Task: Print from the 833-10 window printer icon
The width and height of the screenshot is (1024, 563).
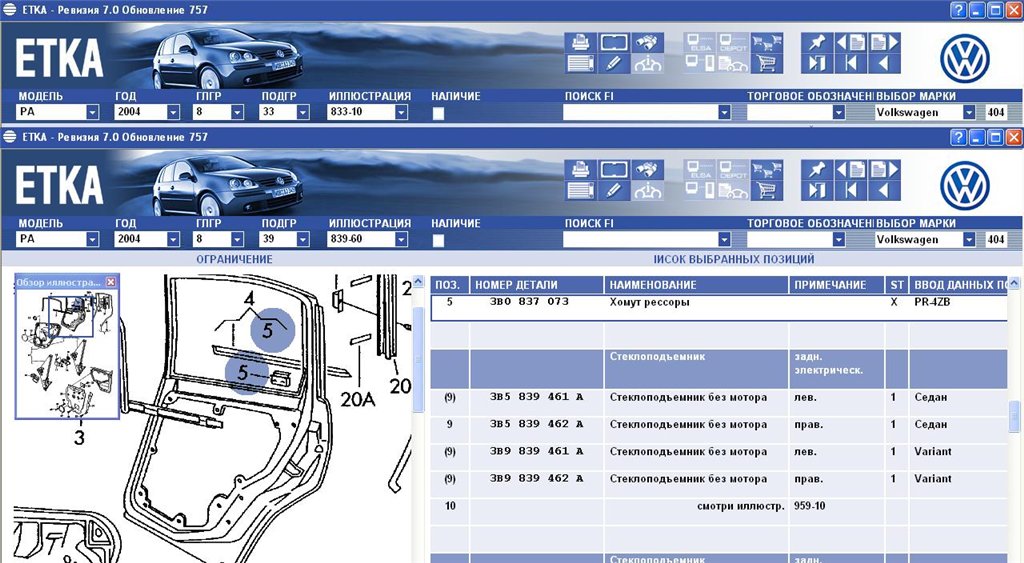Action: coord(580,42)
